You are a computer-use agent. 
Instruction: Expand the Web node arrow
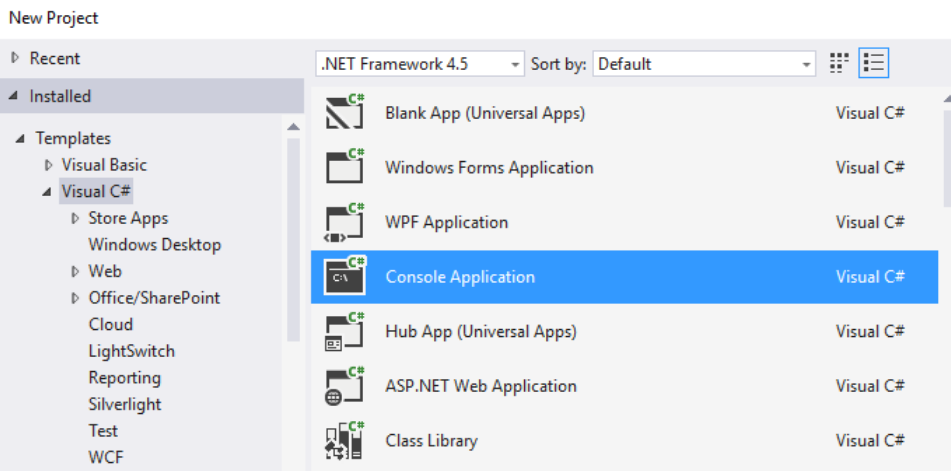click(x=75, y=271)
